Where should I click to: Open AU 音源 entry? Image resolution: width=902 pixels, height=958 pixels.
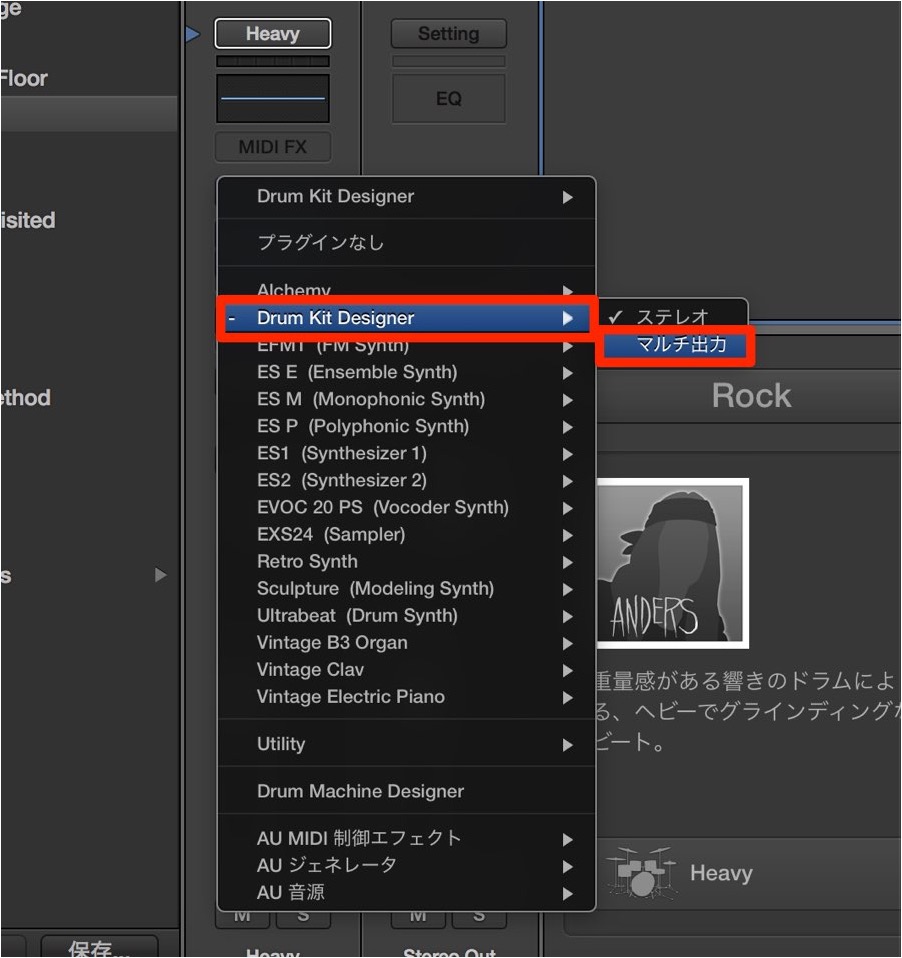pos(406,893)
